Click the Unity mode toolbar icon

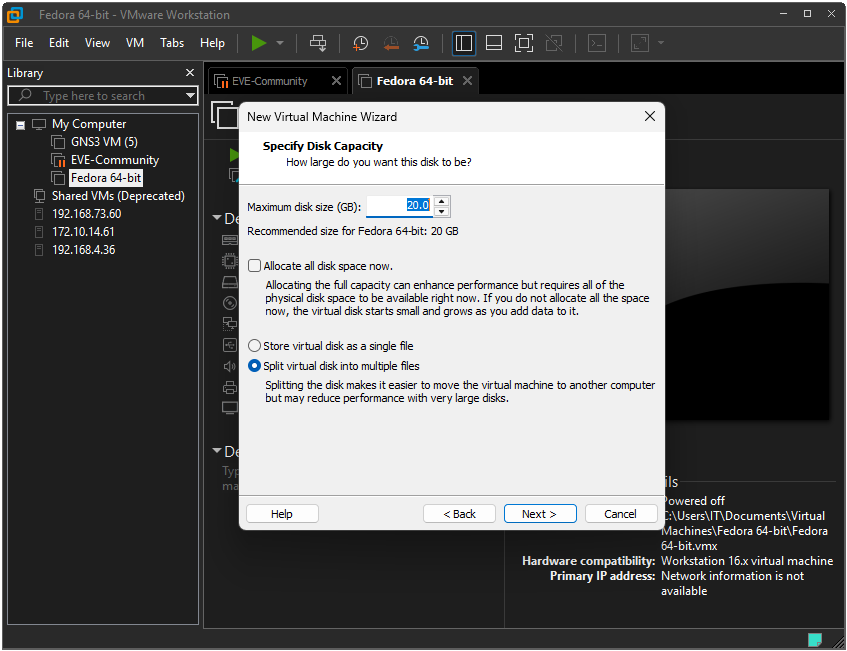(554, 43)
